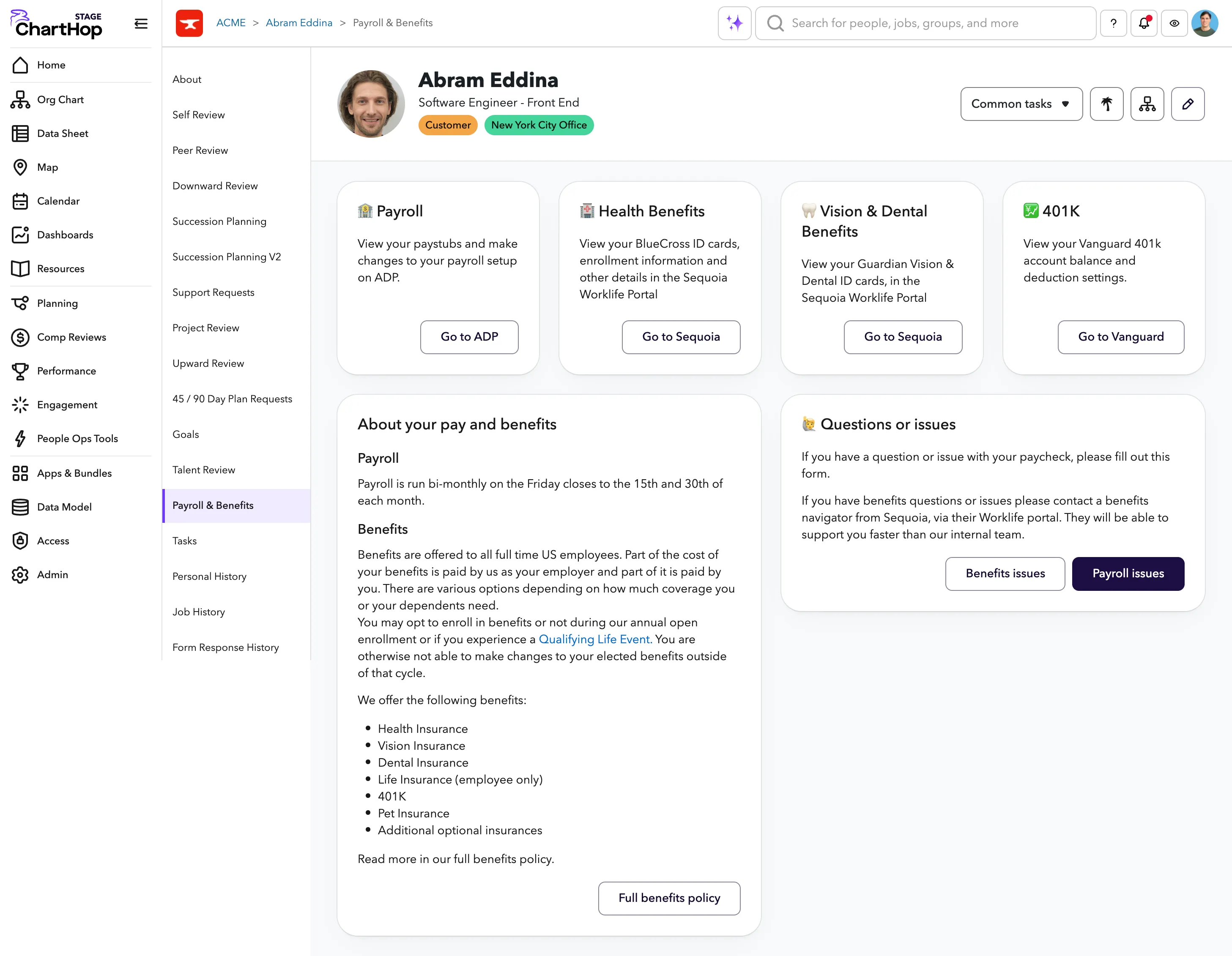The width and height of the screenshot is (1232, 956).
Task: Open the help question mark button
Action: 1113,23
